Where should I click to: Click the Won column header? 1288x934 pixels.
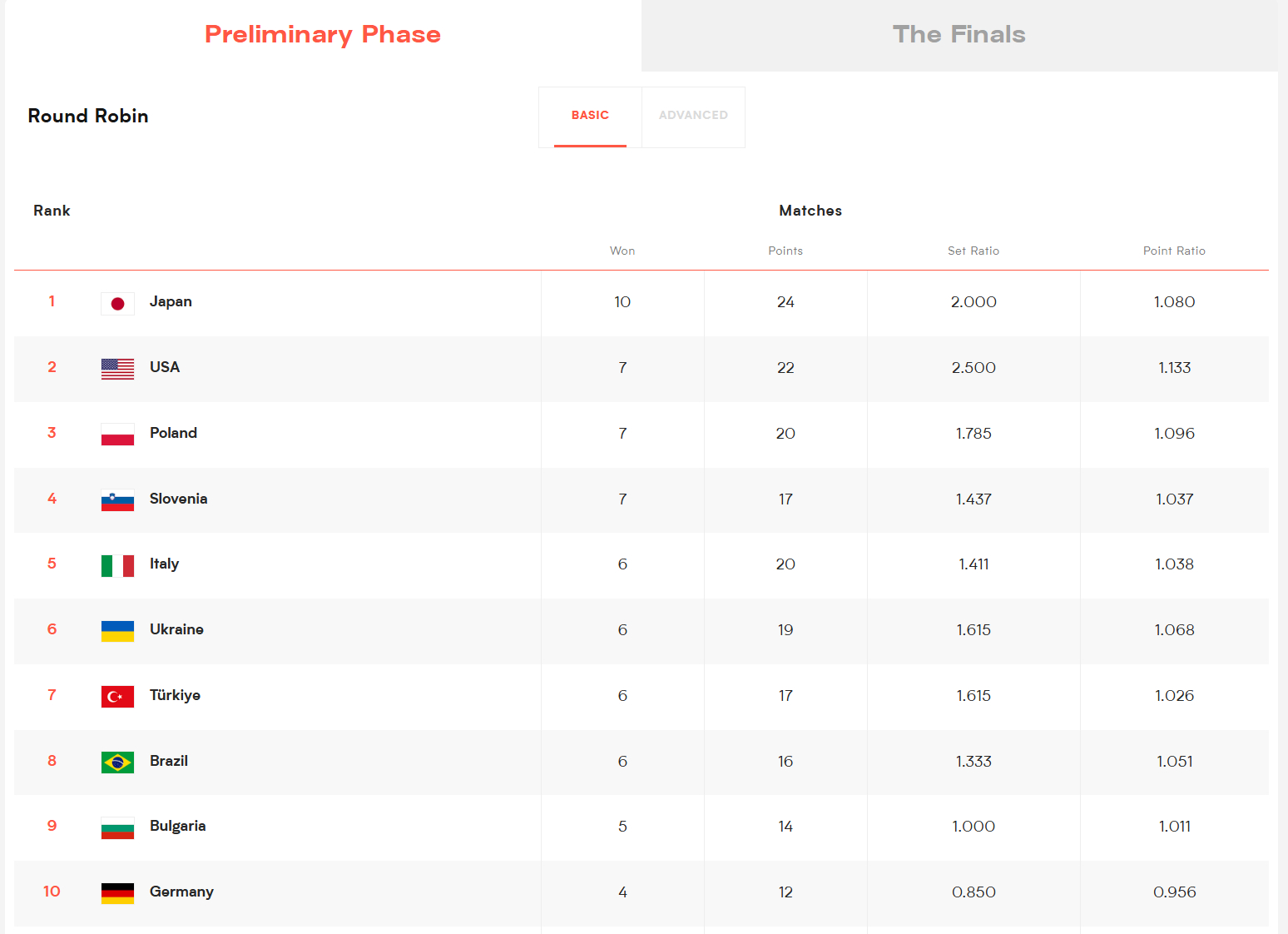click(x=622, y=251)
